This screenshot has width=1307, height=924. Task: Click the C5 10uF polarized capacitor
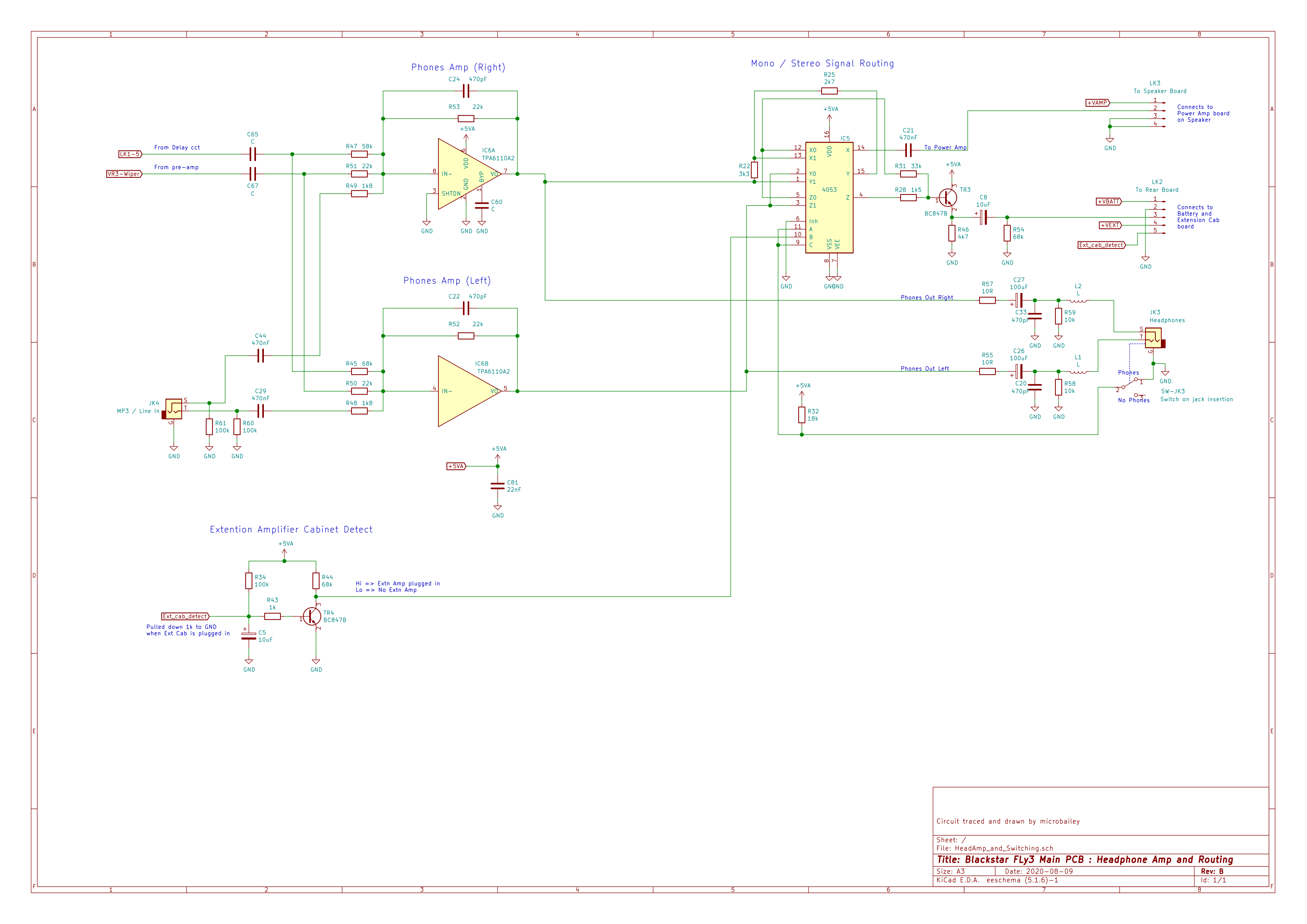tap(249, 636)
